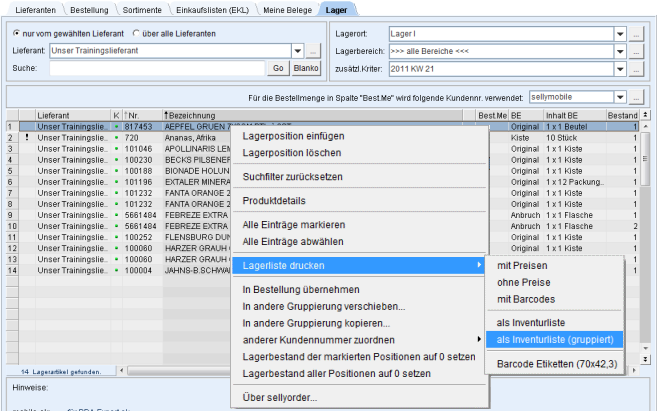Expand the Lagerort dropdown
Screen dimensions: 658x411
pyautogui.click(x=620, y=33)
